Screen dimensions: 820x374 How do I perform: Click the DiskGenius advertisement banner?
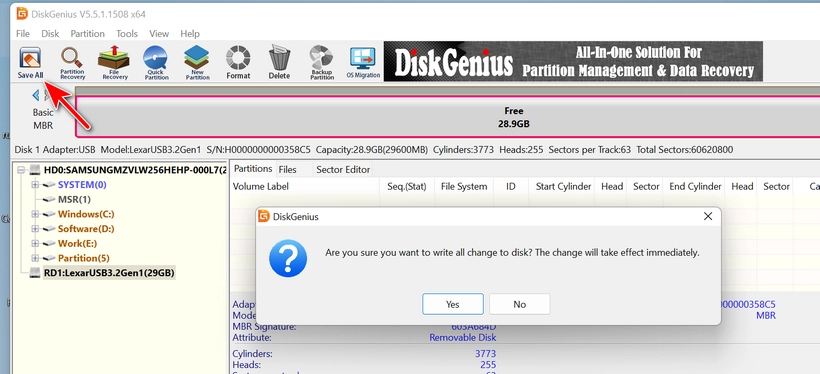[573, 62]
